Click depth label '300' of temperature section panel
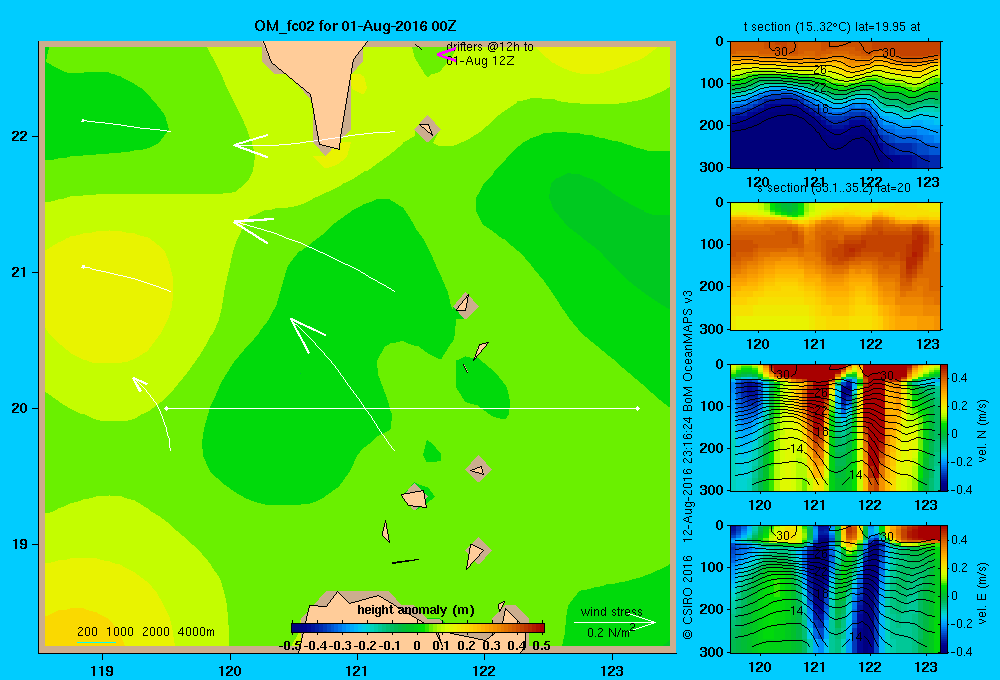Image resolution: width=1000 pixels, height=680 pixels. coord(712,167)
